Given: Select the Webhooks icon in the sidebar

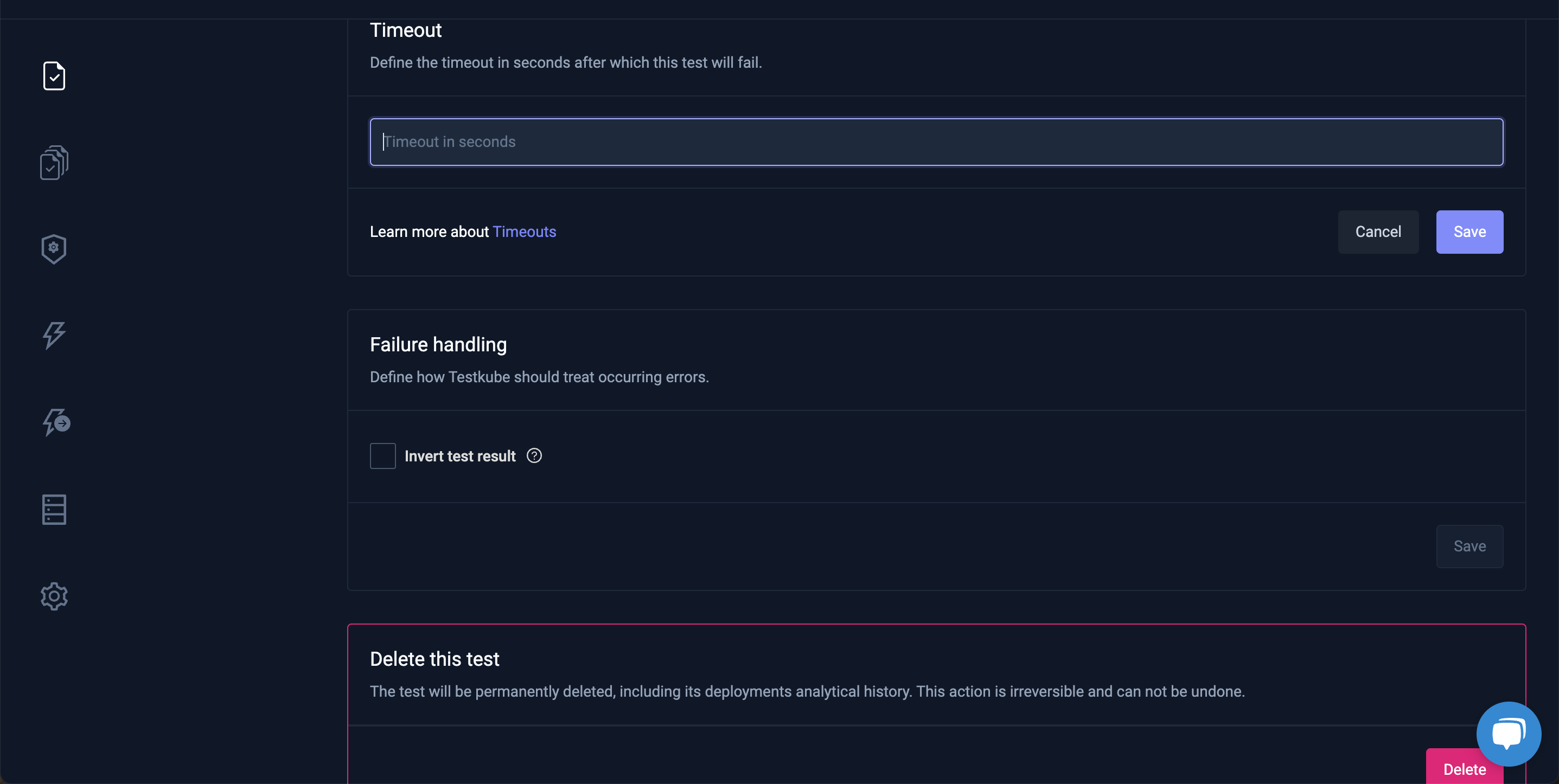Looking at the screenshot, I should (56, 422).
